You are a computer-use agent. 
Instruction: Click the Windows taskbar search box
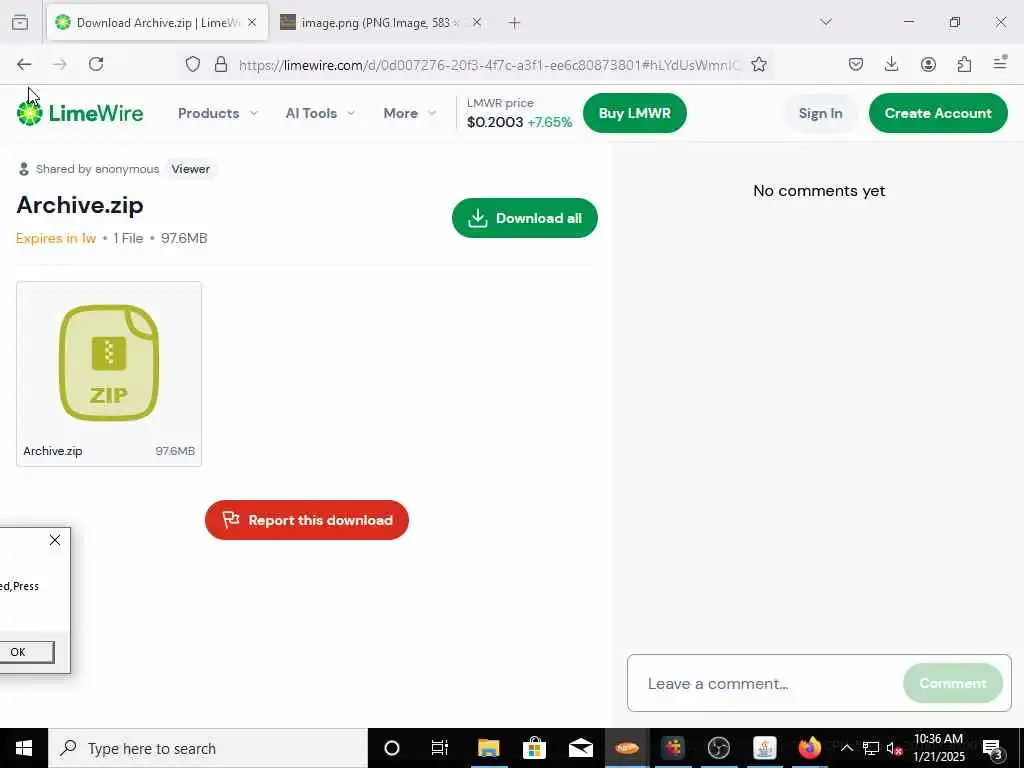coord(209,748)
